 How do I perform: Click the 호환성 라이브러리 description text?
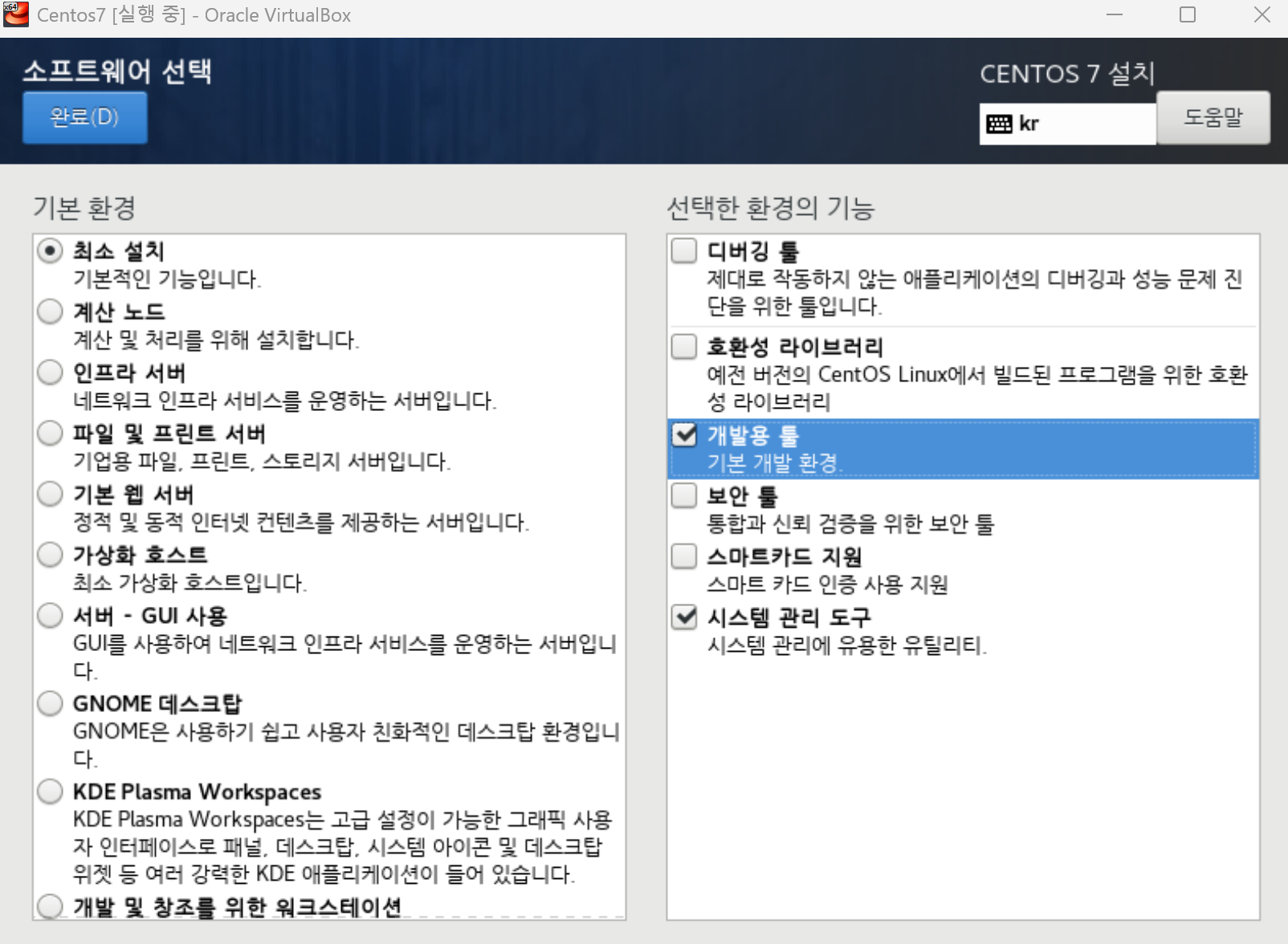[x=977, y=389]
